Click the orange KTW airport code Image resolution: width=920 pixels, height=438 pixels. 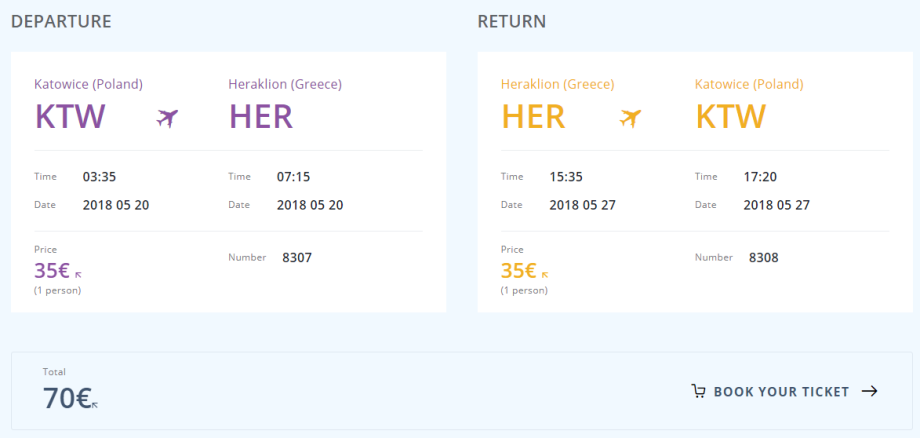730,117
